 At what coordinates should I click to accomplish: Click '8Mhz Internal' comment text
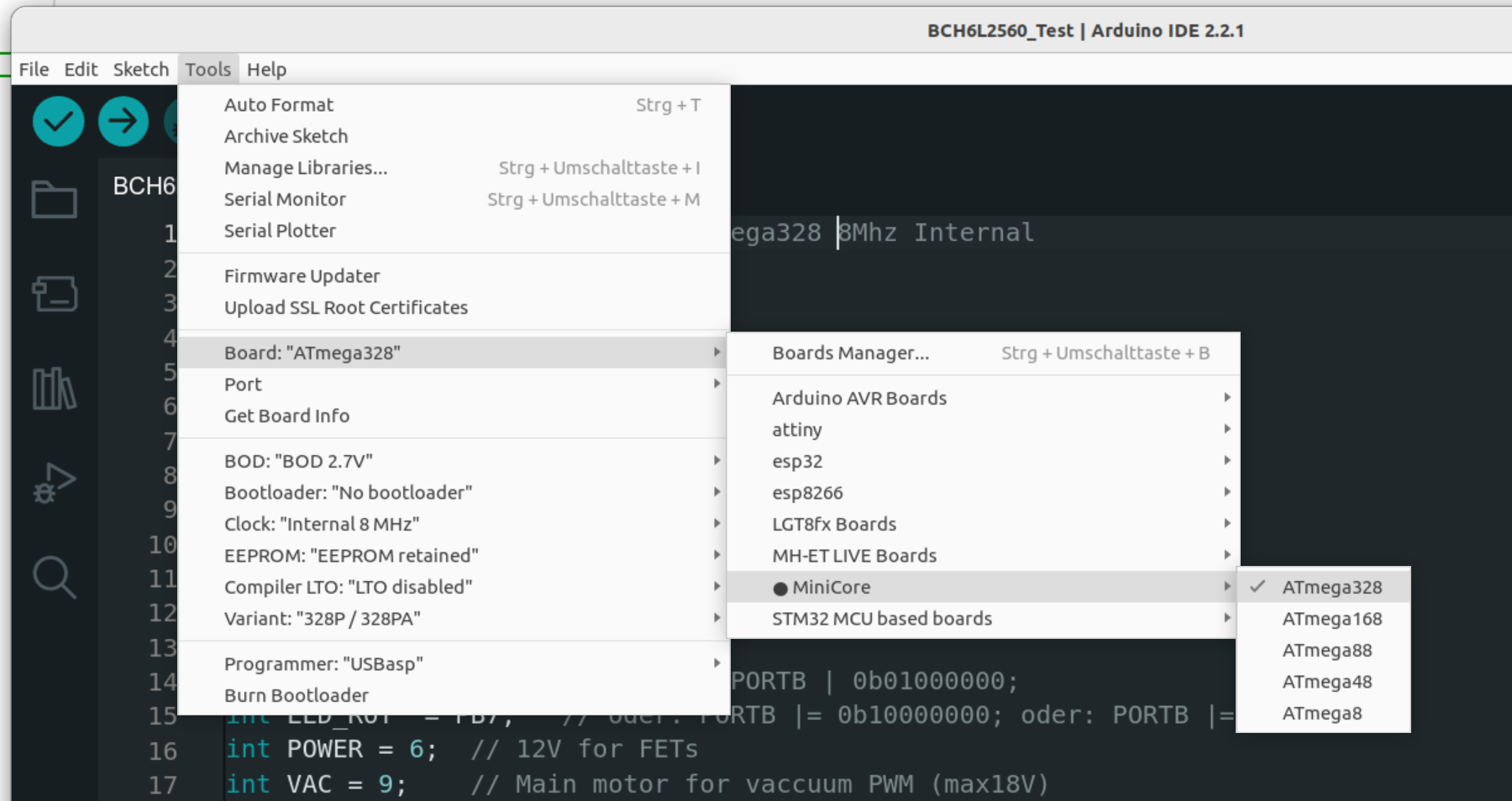tap(936, 233)
